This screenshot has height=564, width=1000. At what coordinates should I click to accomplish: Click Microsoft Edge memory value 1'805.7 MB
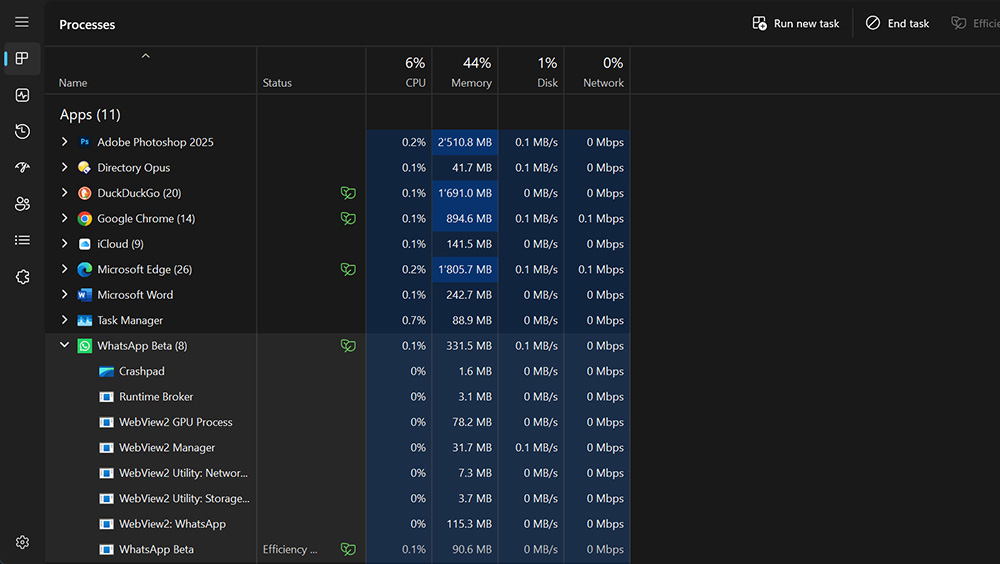pyautogui.click(x=464, y=269)
